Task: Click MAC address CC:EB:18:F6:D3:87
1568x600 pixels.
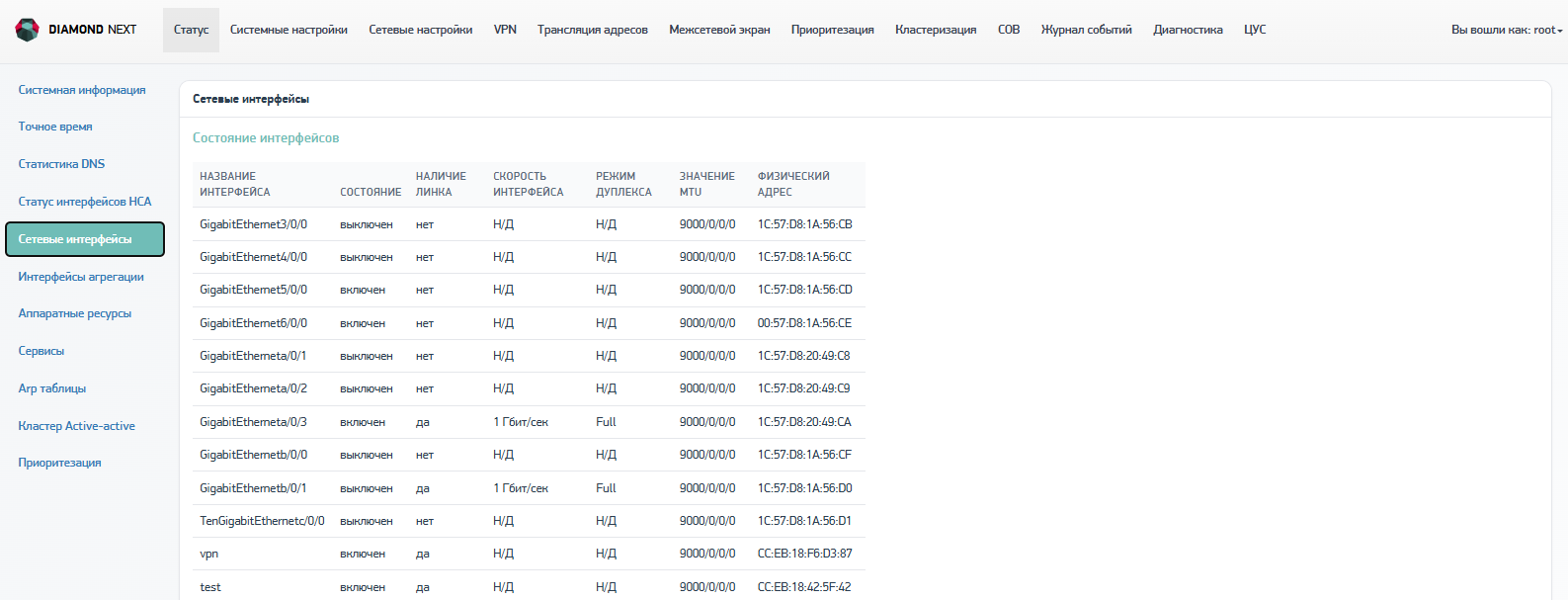Action: pyautogui.click(x=805, y=554)
